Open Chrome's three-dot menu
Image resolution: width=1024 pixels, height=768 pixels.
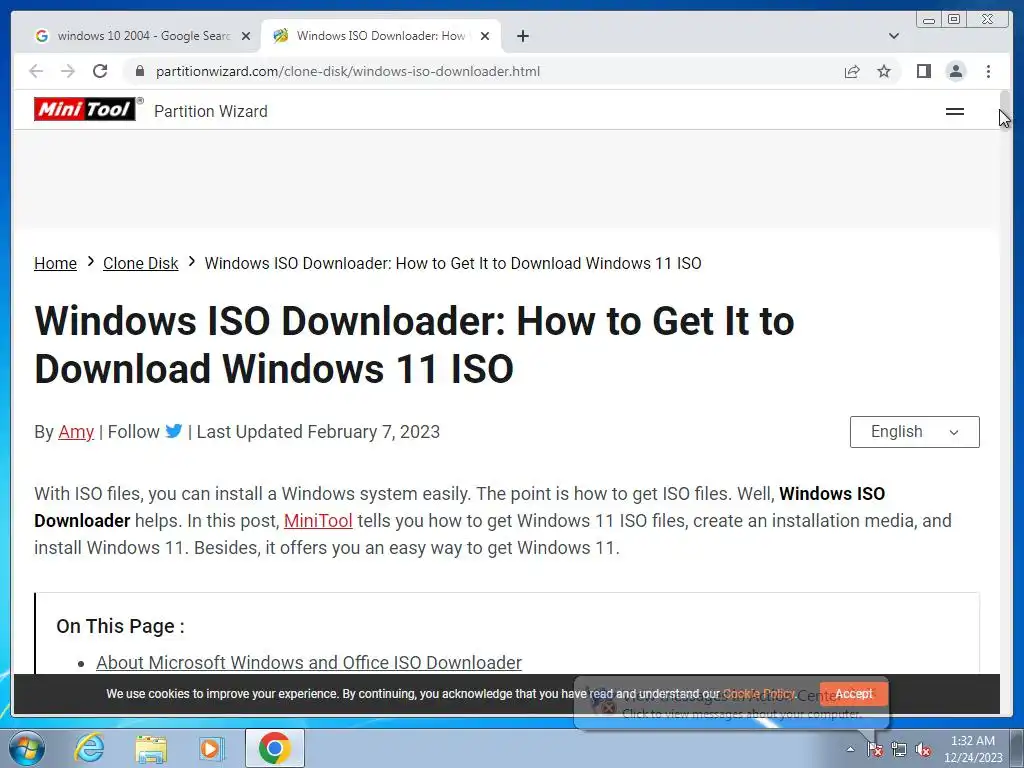tap(988, 71)
